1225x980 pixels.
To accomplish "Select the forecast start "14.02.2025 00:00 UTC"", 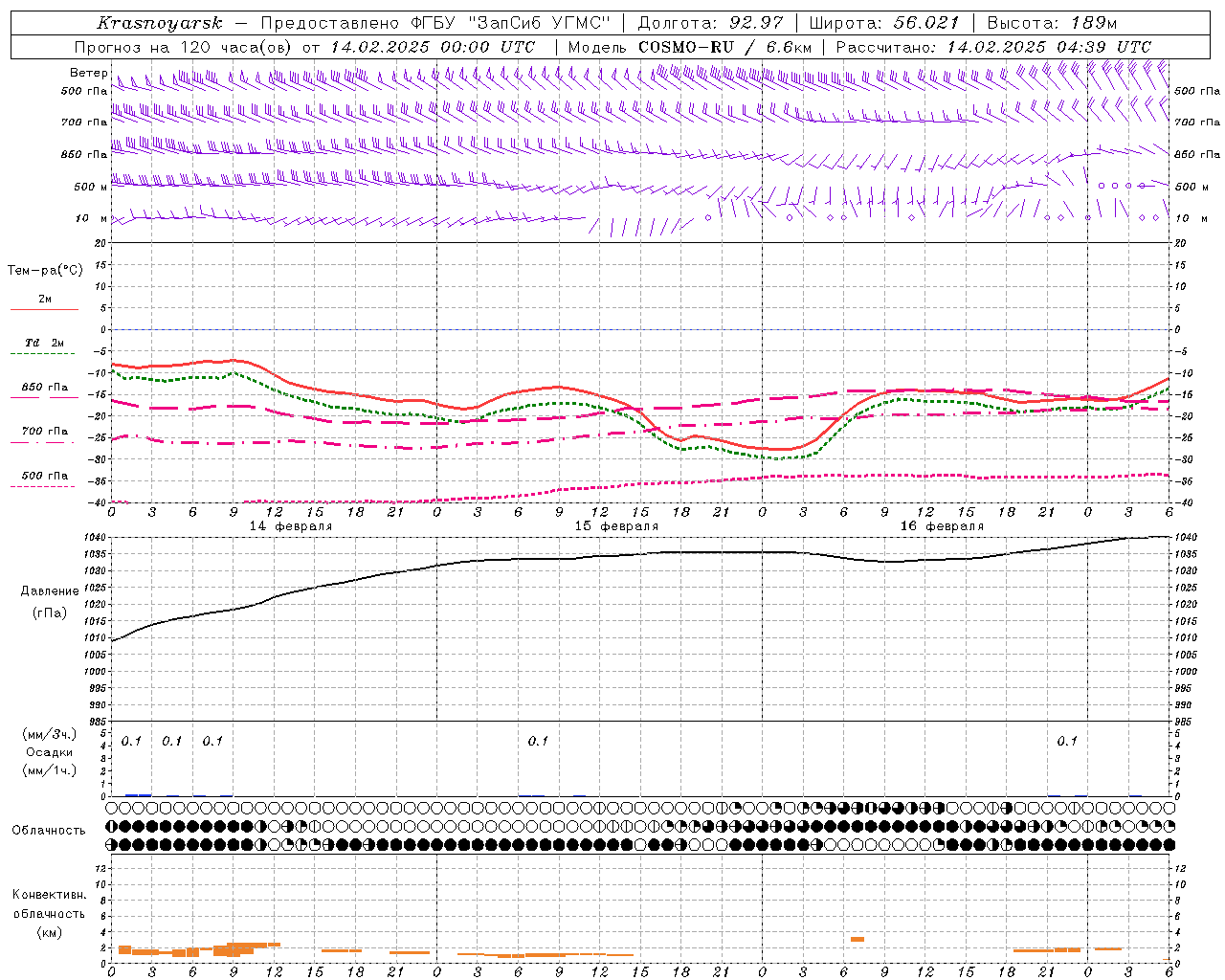I will [433, 47].
